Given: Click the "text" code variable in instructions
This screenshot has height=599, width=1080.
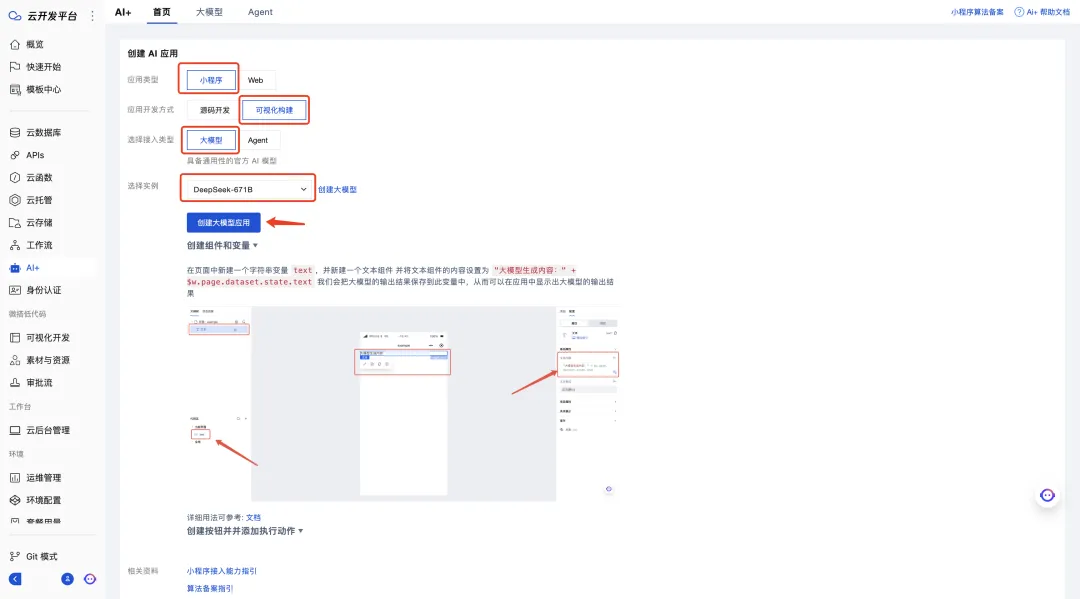Looking at the screenshot, I should click(x=303, y=271).
